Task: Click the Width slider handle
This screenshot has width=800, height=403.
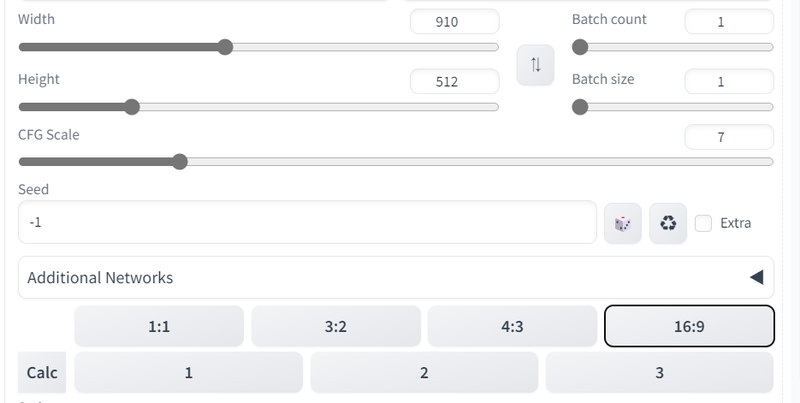Action: pos(225,47)
